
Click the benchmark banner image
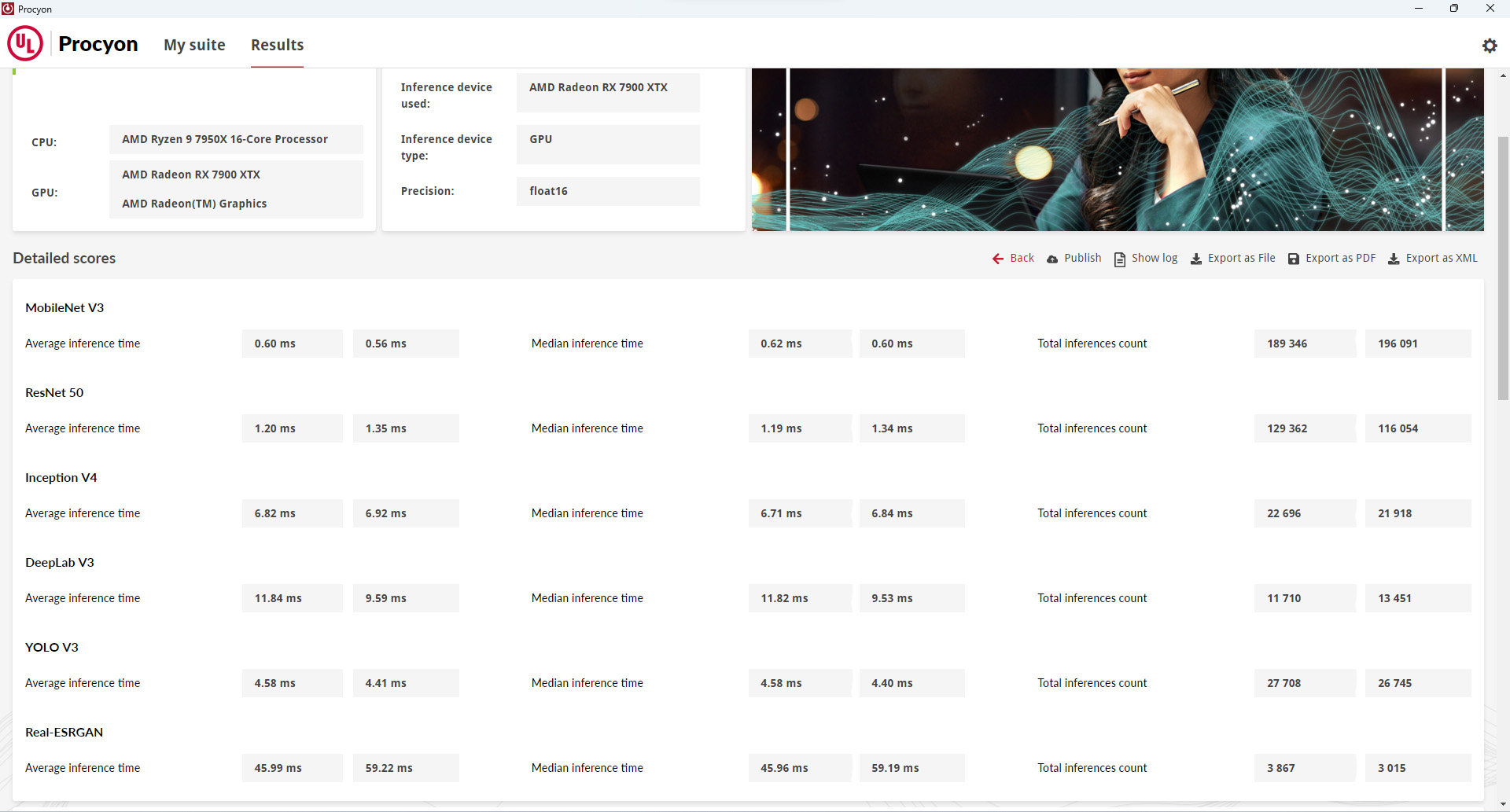pos(1117,149)
